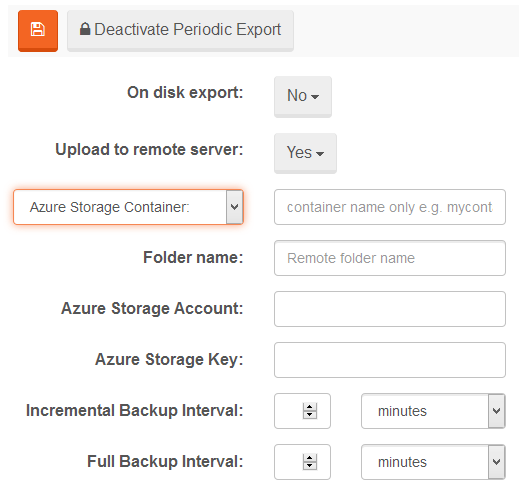This screenshot has height=491, width=519.
Task: Open Incremental Backup Interval minutes unit dropdown
Action: pyautogui.click(x=433, y=411)
